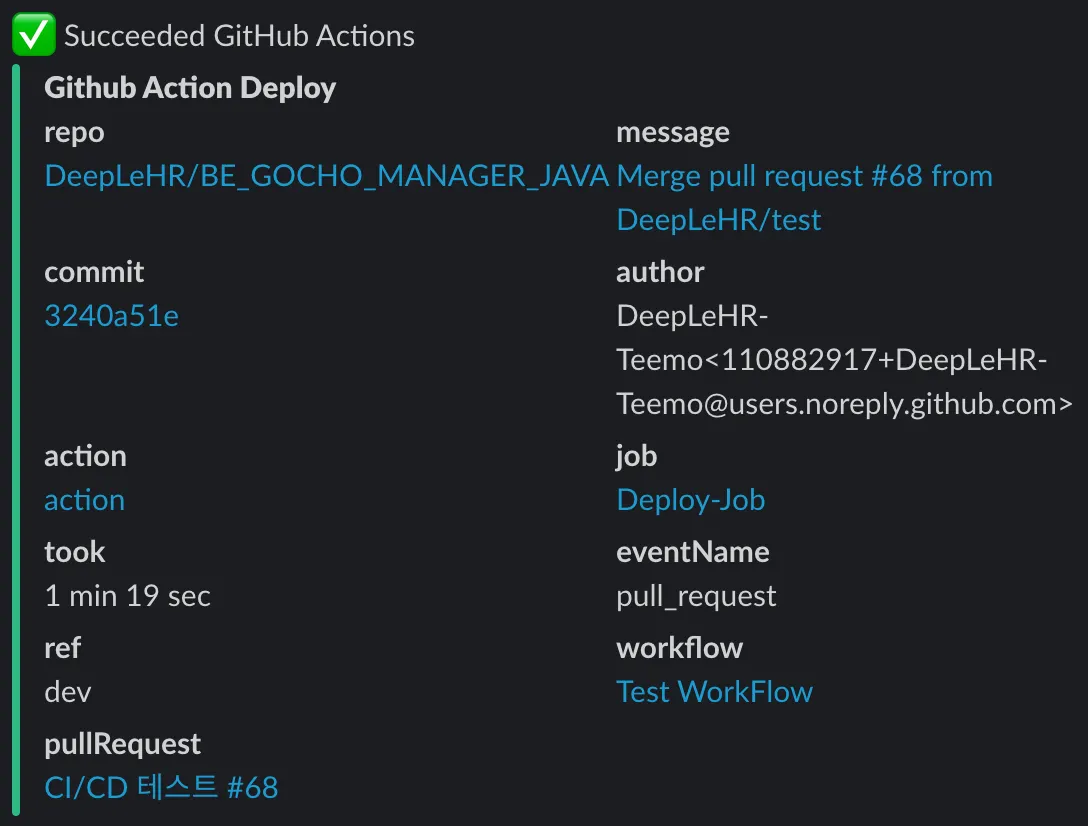The image size is (1088, 826).
Task: Follow the blue action link
Action: click(x=84, y=500)
